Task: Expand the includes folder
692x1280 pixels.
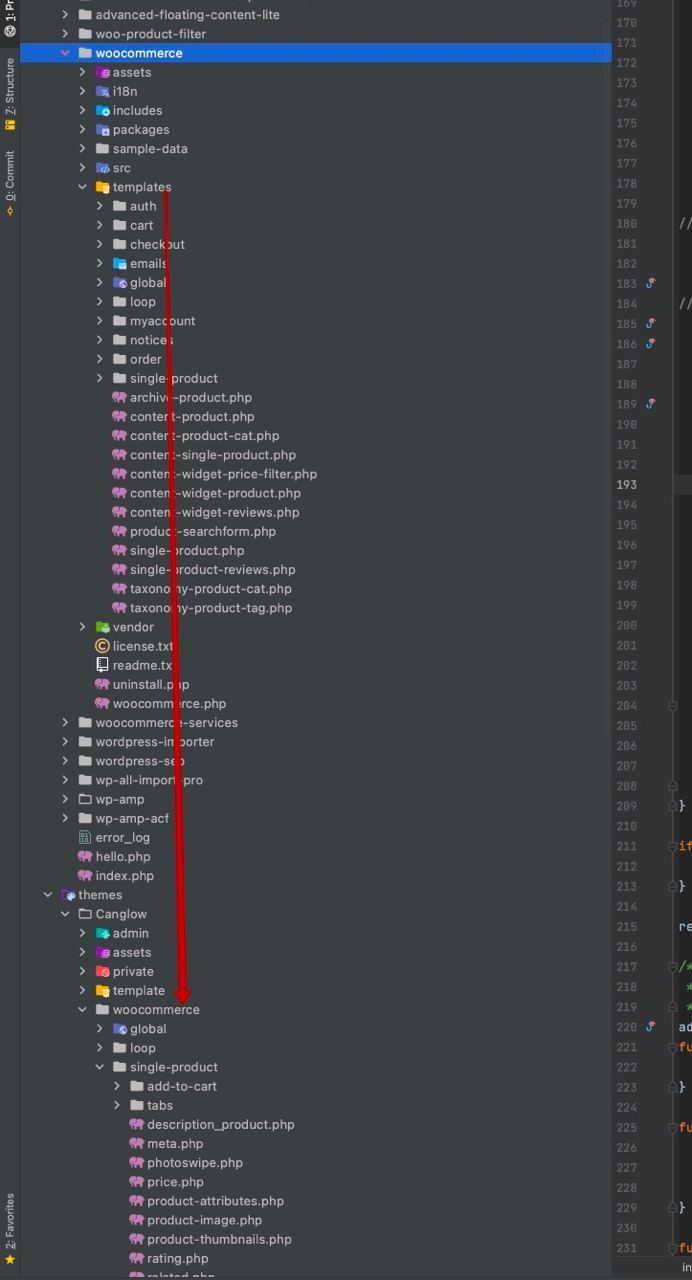Action: [83, 110]
